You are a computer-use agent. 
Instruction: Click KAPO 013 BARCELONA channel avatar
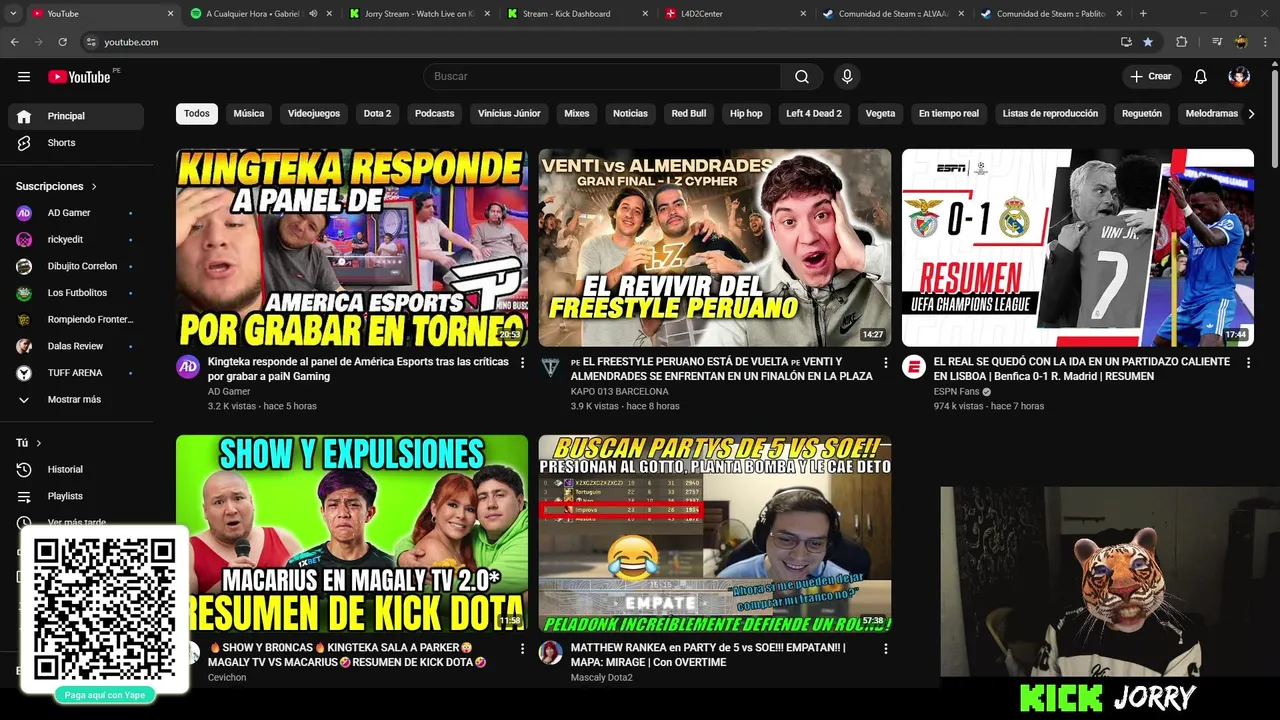pos(551,367)
